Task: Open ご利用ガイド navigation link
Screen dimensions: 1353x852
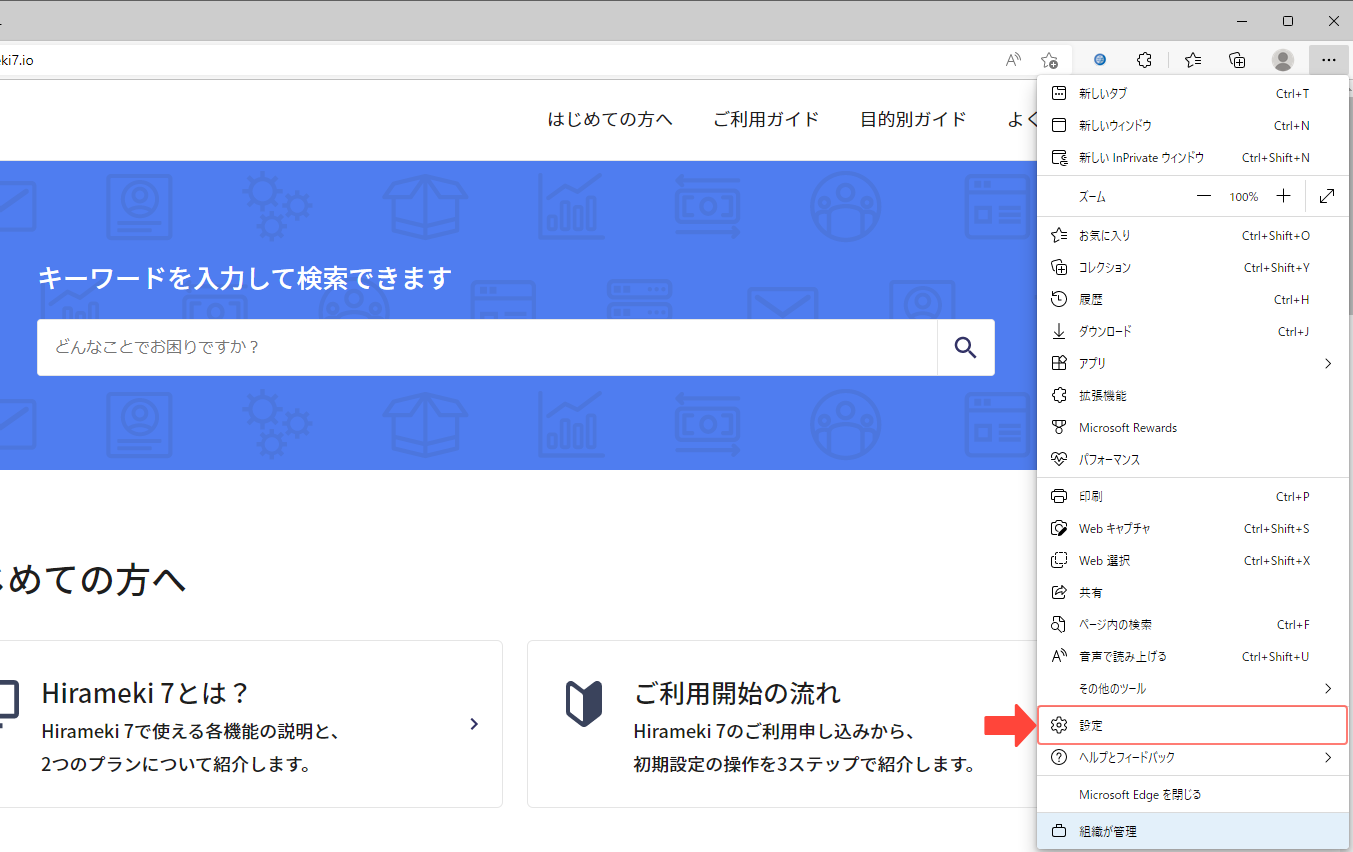Action: pyautogui.click(x=766, y=119)
